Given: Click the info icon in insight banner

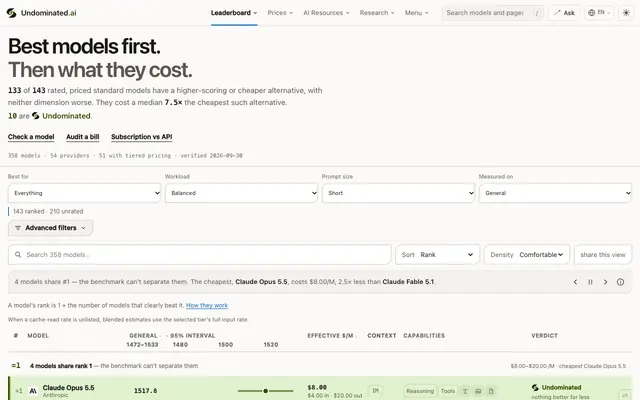Looking at the screenshot, I should [x=620, y=282].
